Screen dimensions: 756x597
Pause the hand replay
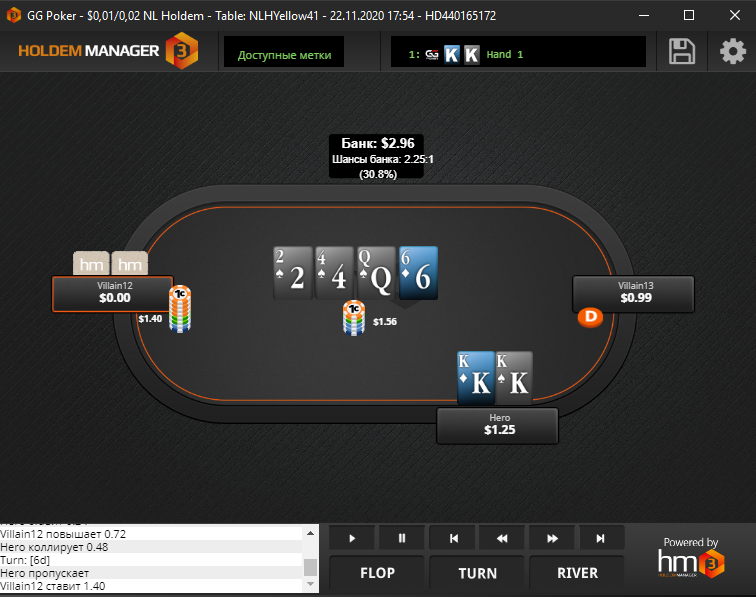pyautogui.click(x=402, y=538)
